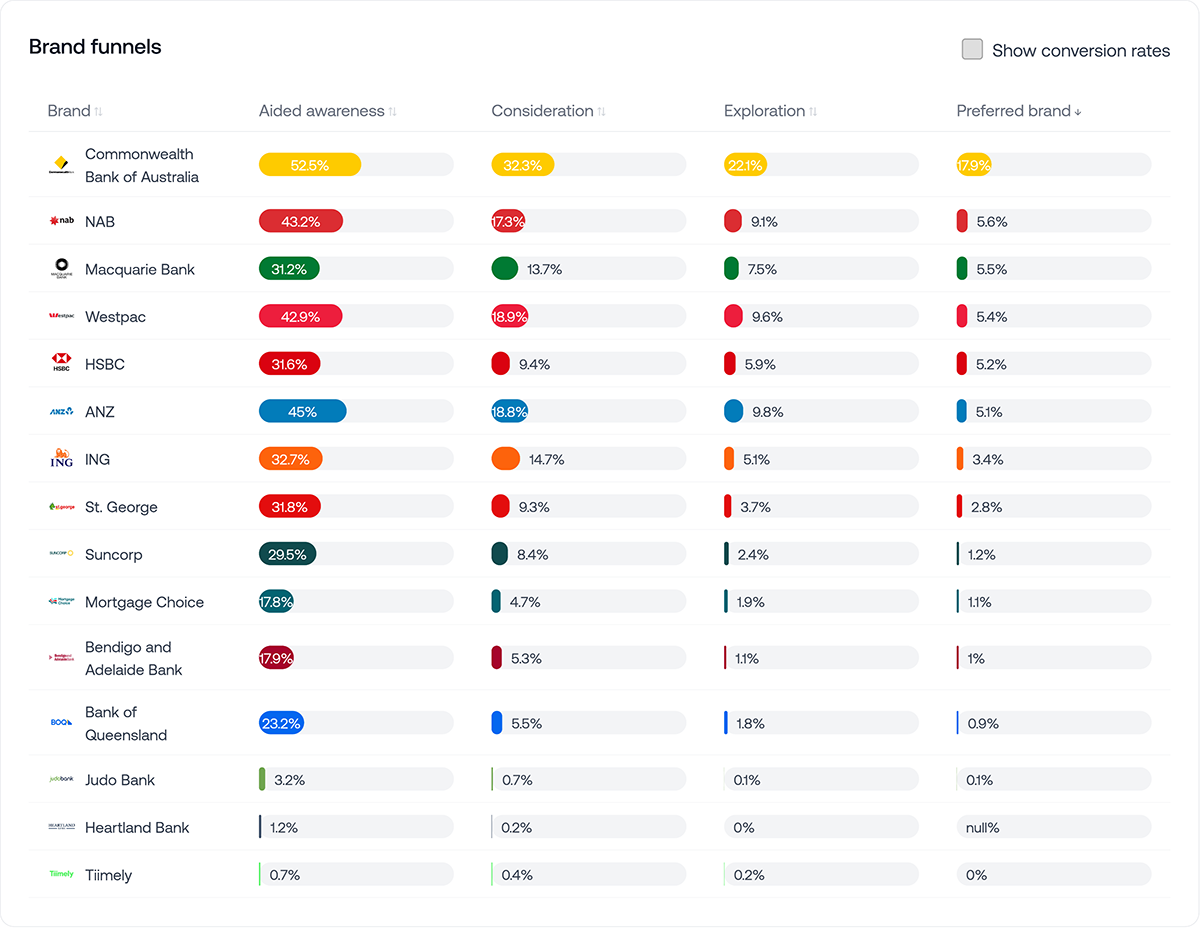The height and width of the screenshot is (937, 1200).
Task: Click the ING logo icon
Action: (x=61, y=459)
